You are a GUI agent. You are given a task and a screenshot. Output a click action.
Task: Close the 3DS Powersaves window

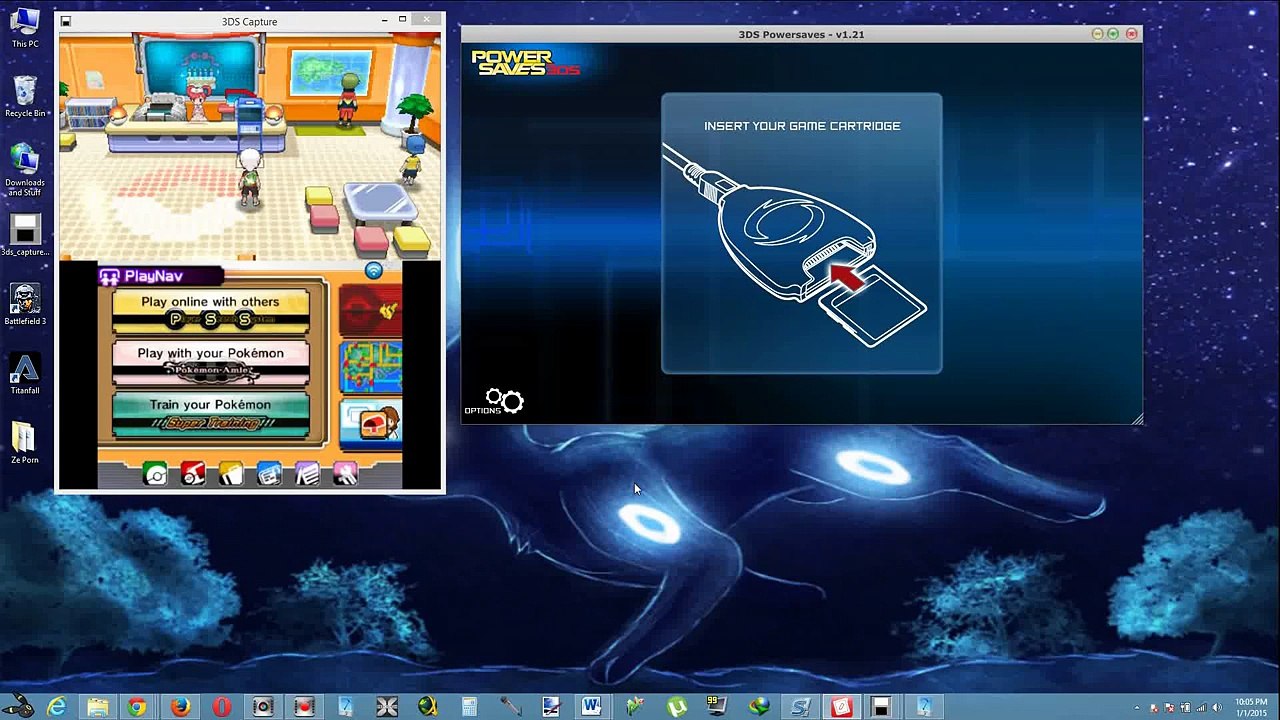click(1132, 34)
